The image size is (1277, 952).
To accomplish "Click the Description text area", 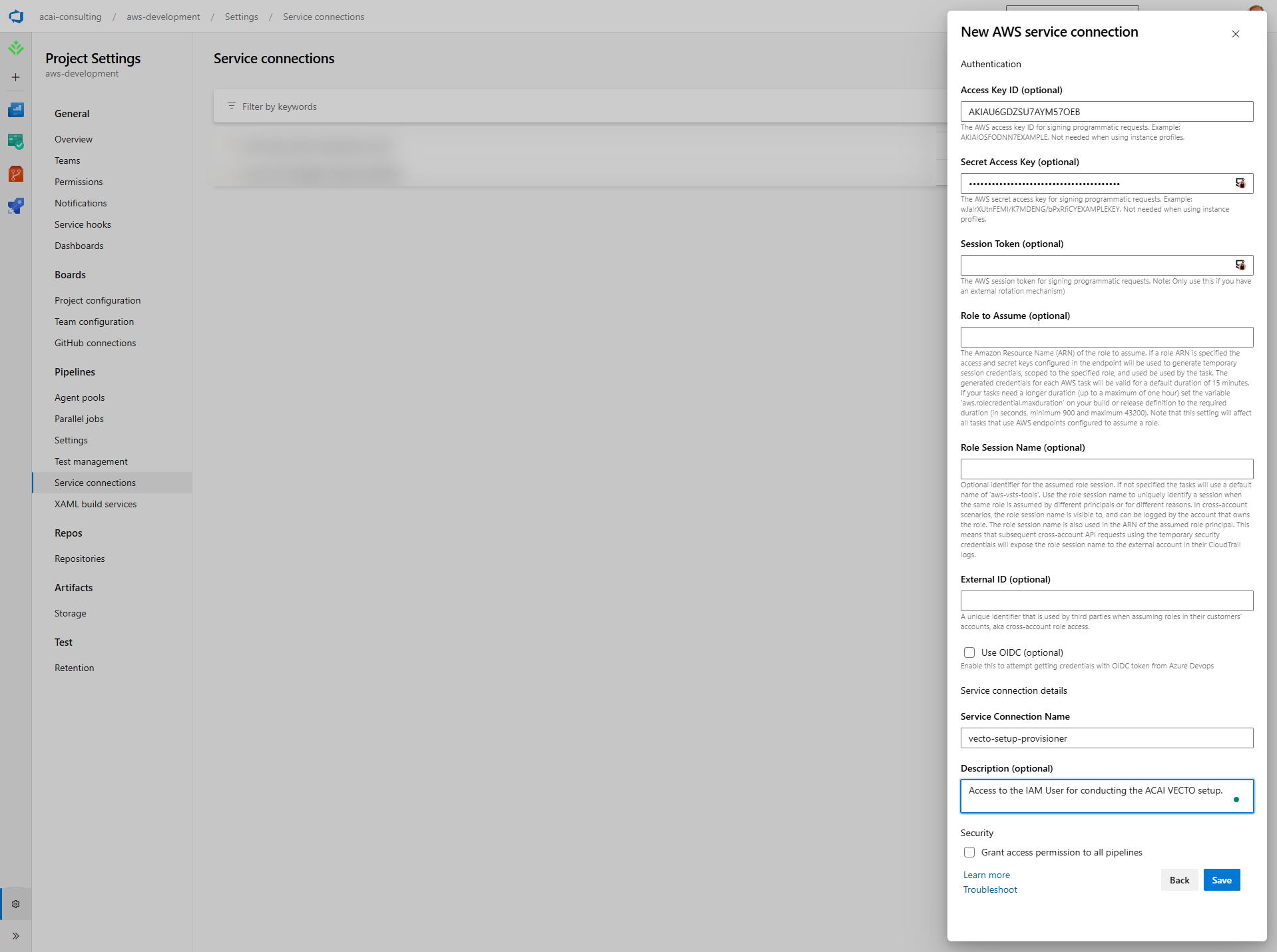I will click(1107, 796).
